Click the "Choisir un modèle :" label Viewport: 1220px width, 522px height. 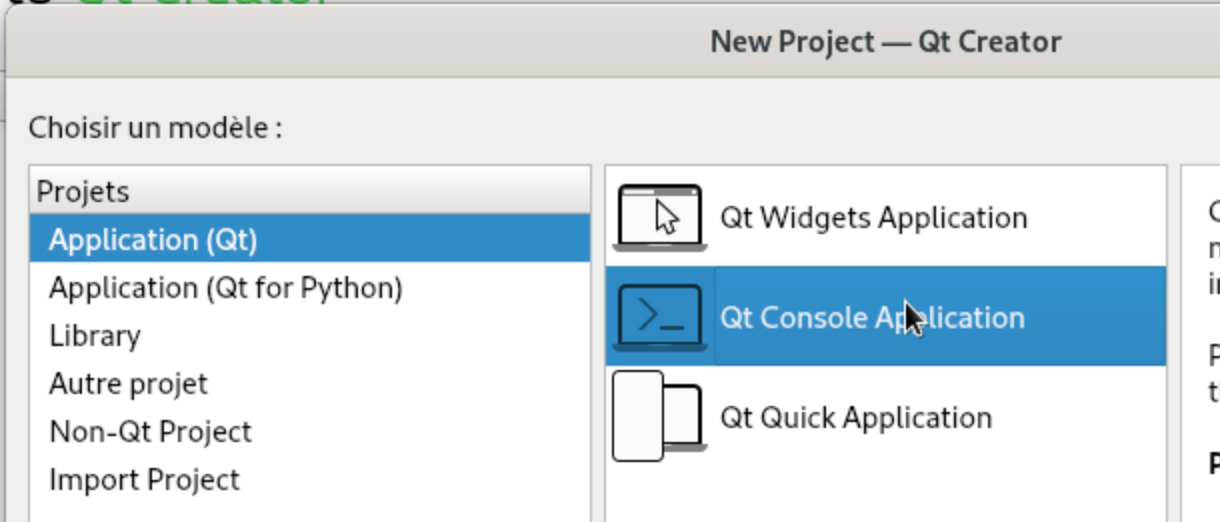(155, 128)
